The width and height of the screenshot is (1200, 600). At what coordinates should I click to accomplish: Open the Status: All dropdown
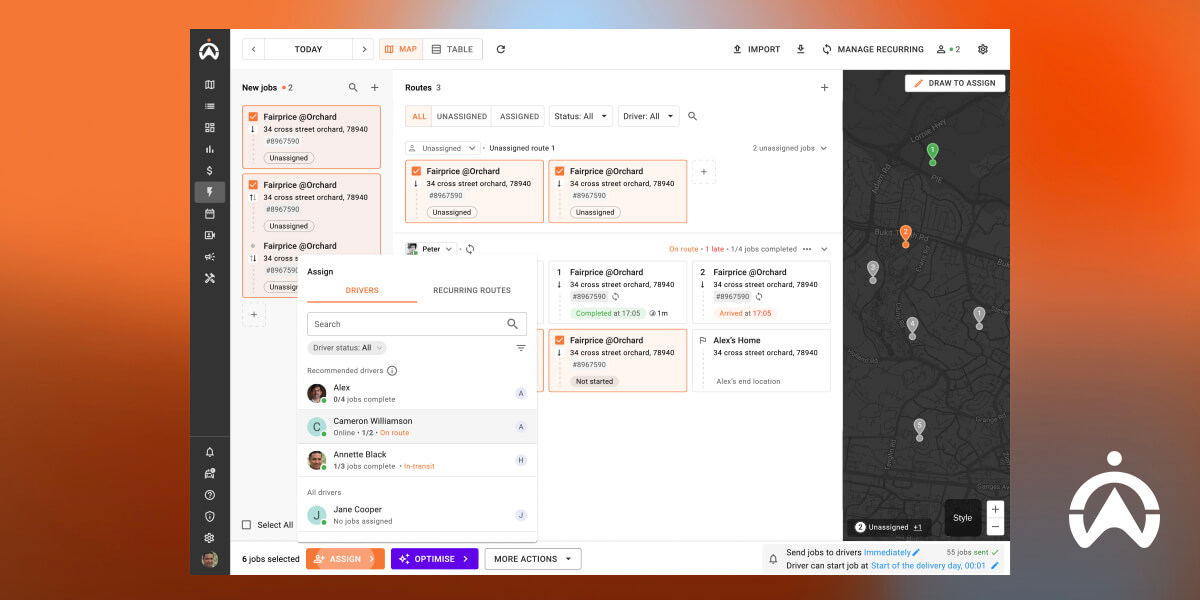click(x=580, y=115)
